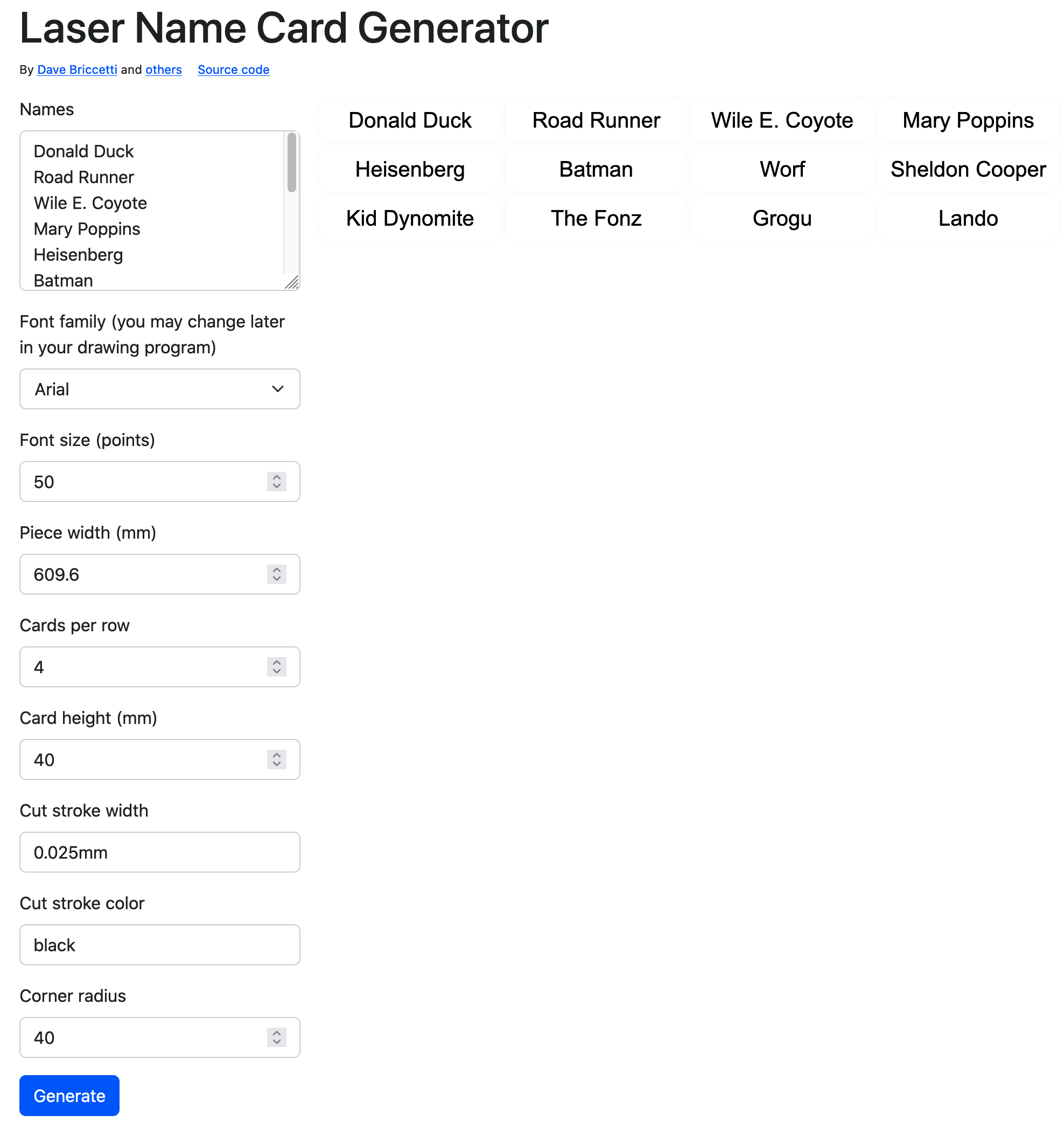Click the Generate button
Image resolution: width=1064 pixels, height=1129 pixels.
coord(69,1095)
